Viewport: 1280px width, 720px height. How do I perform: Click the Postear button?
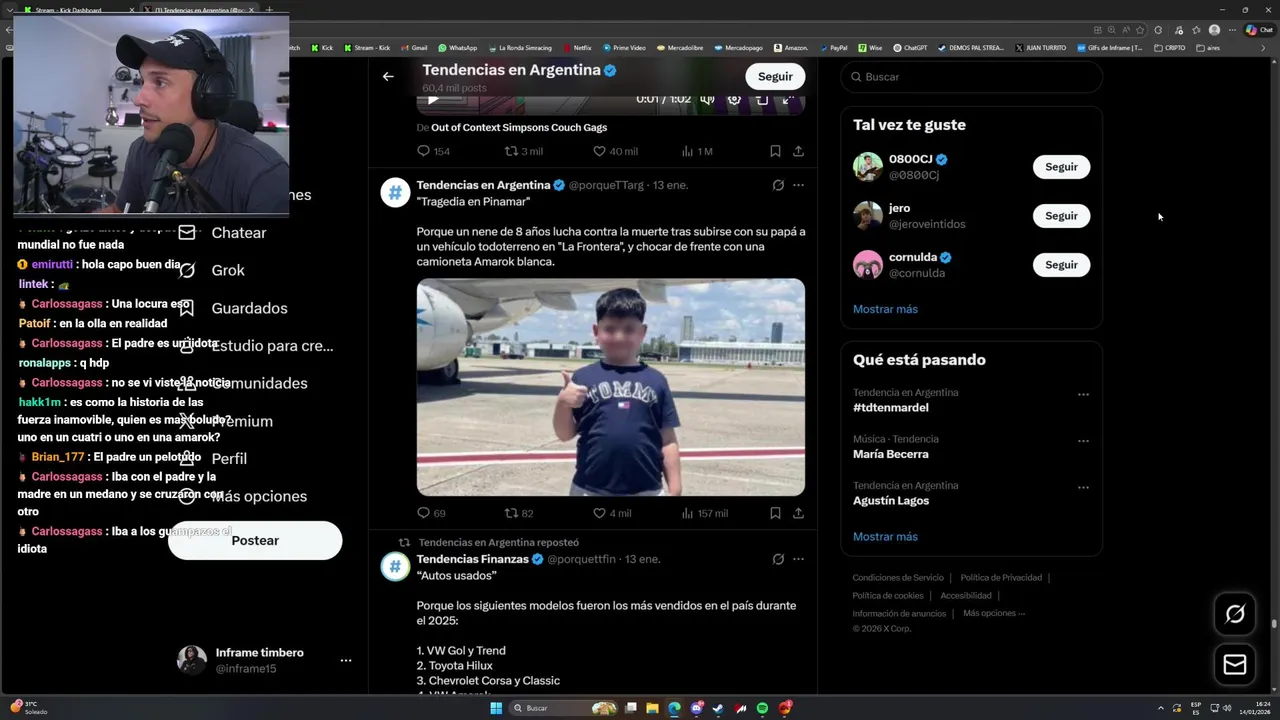coord(255,541)
